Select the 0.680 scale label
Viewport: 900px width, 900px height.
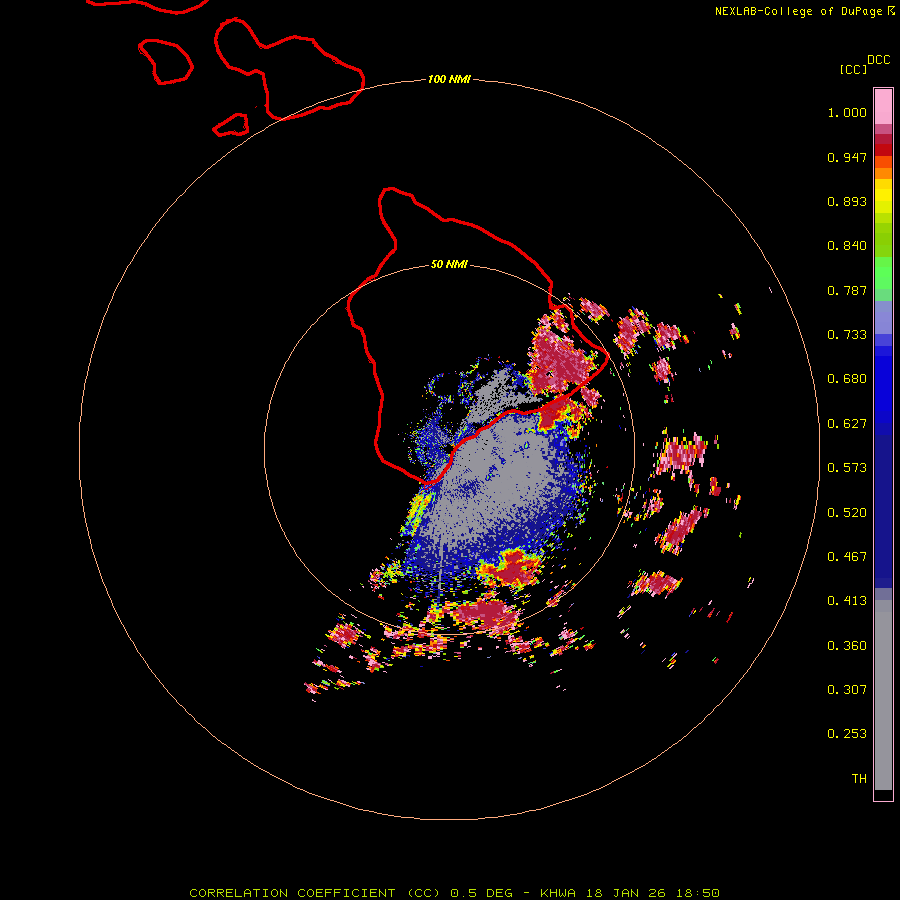point(847,379)
